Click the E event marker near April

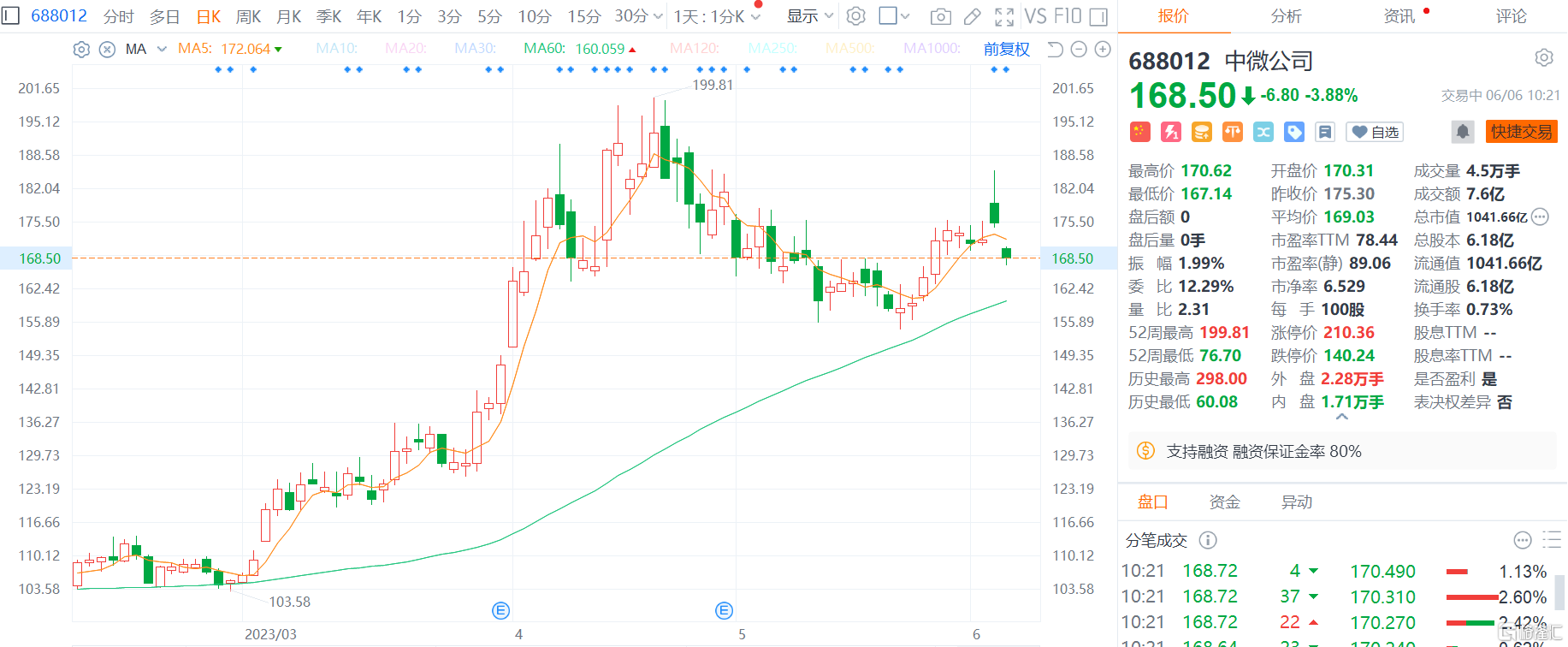(501, 610)
